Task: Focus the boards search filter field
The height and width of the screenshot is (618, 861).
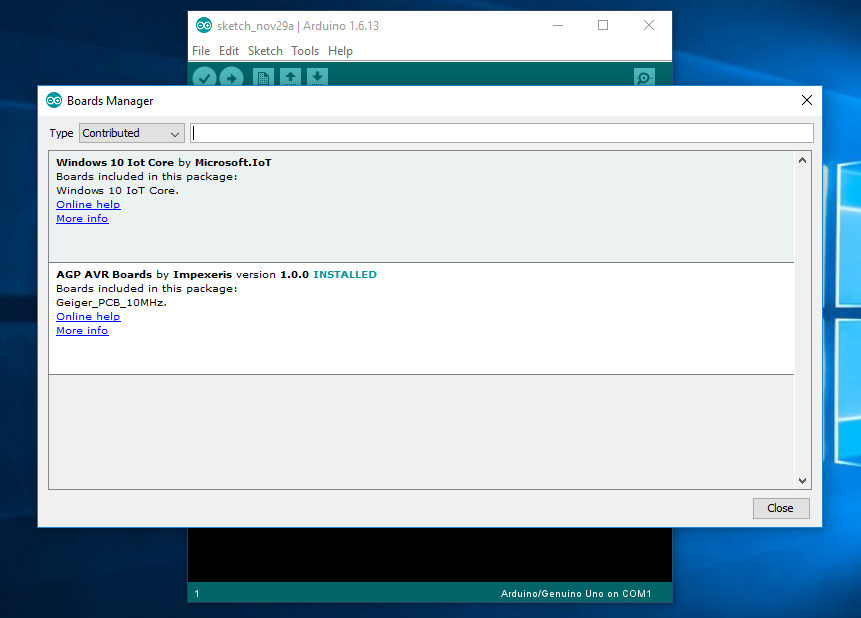Action: click(502, 133)
